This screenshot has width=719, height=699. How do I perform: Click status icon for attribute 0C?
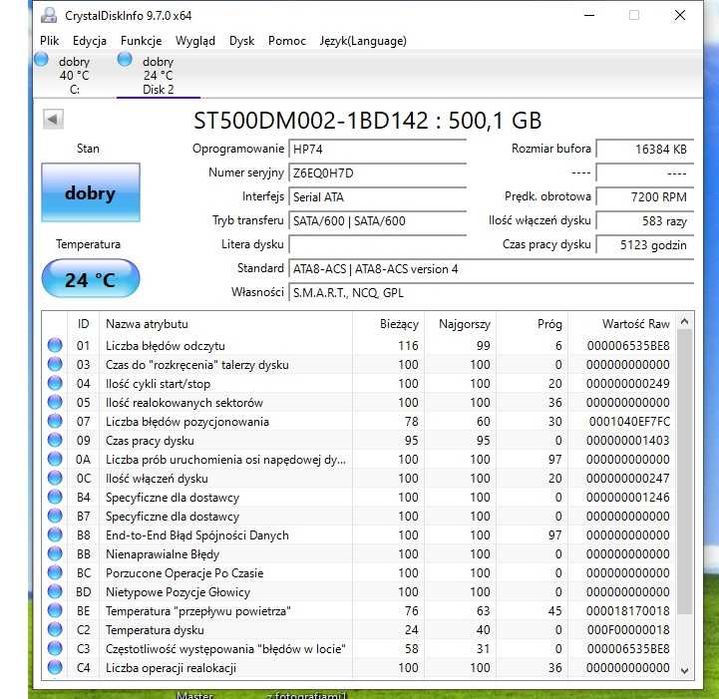point(55,478)
